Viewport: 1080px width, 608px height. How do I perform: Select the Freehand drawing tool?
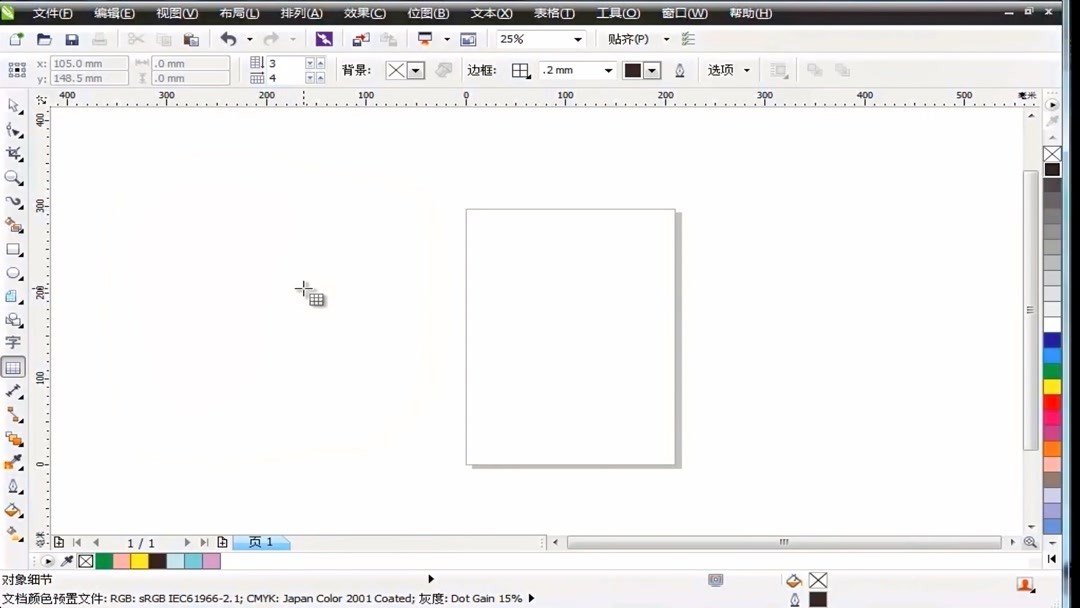14,202
